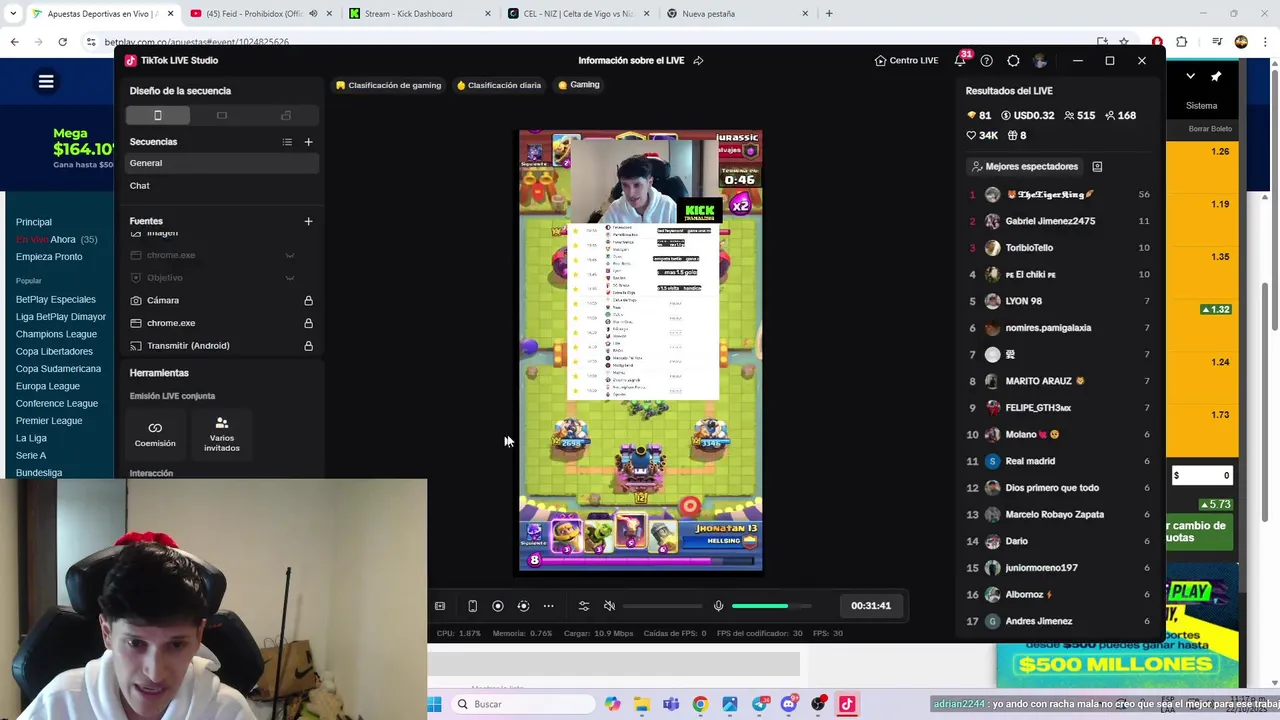Select the Cámara source row
The width and height of the screenshot is (1280, 720).
click(x=222, y=301)
